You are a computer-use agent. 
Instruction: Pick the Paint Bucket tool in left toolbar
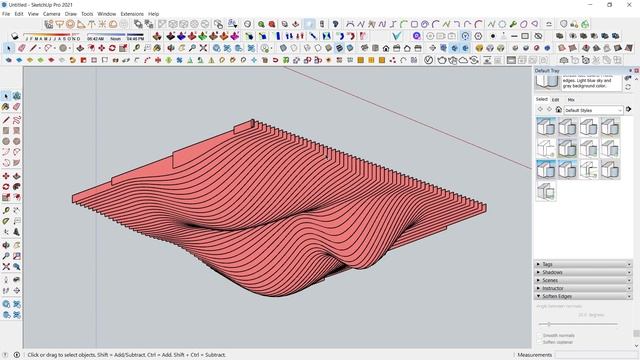6,107
